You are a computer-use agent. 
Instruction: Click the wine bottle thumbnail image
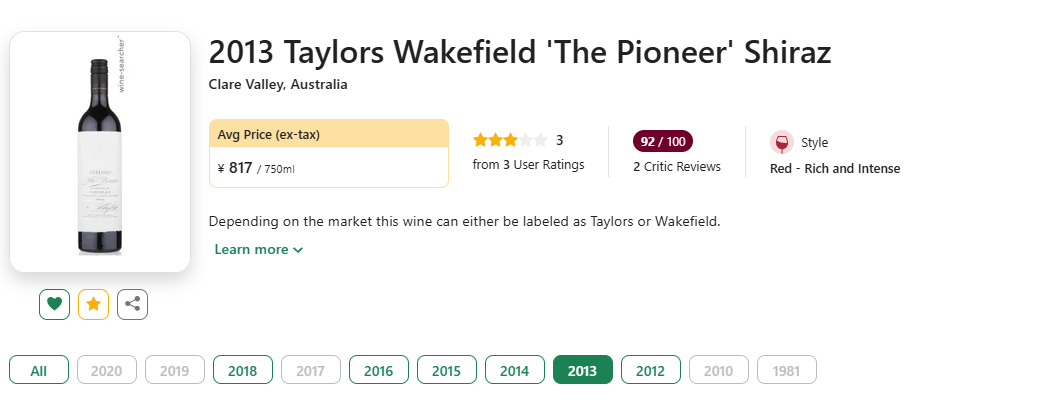(100, 152)
